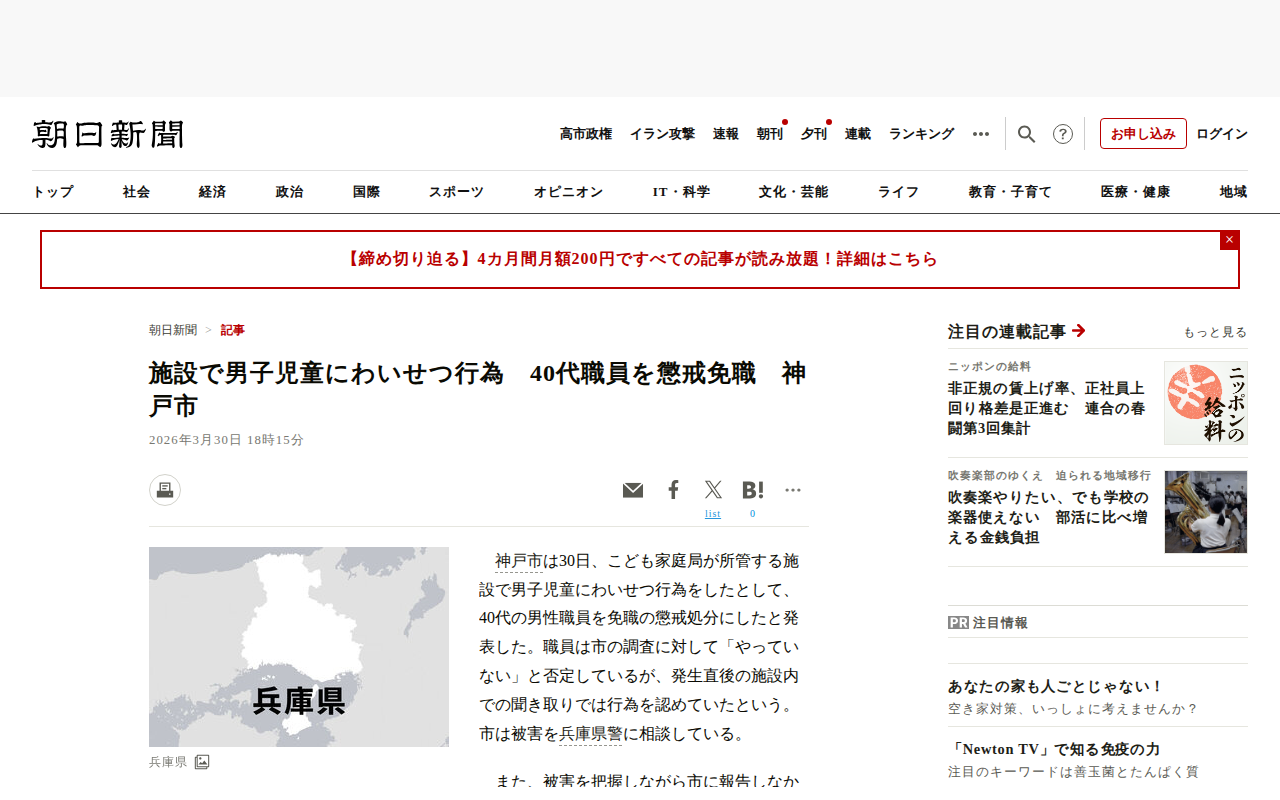
Task: Read the 非正規の賃上げ率 article
Action: pos(1047,408)
